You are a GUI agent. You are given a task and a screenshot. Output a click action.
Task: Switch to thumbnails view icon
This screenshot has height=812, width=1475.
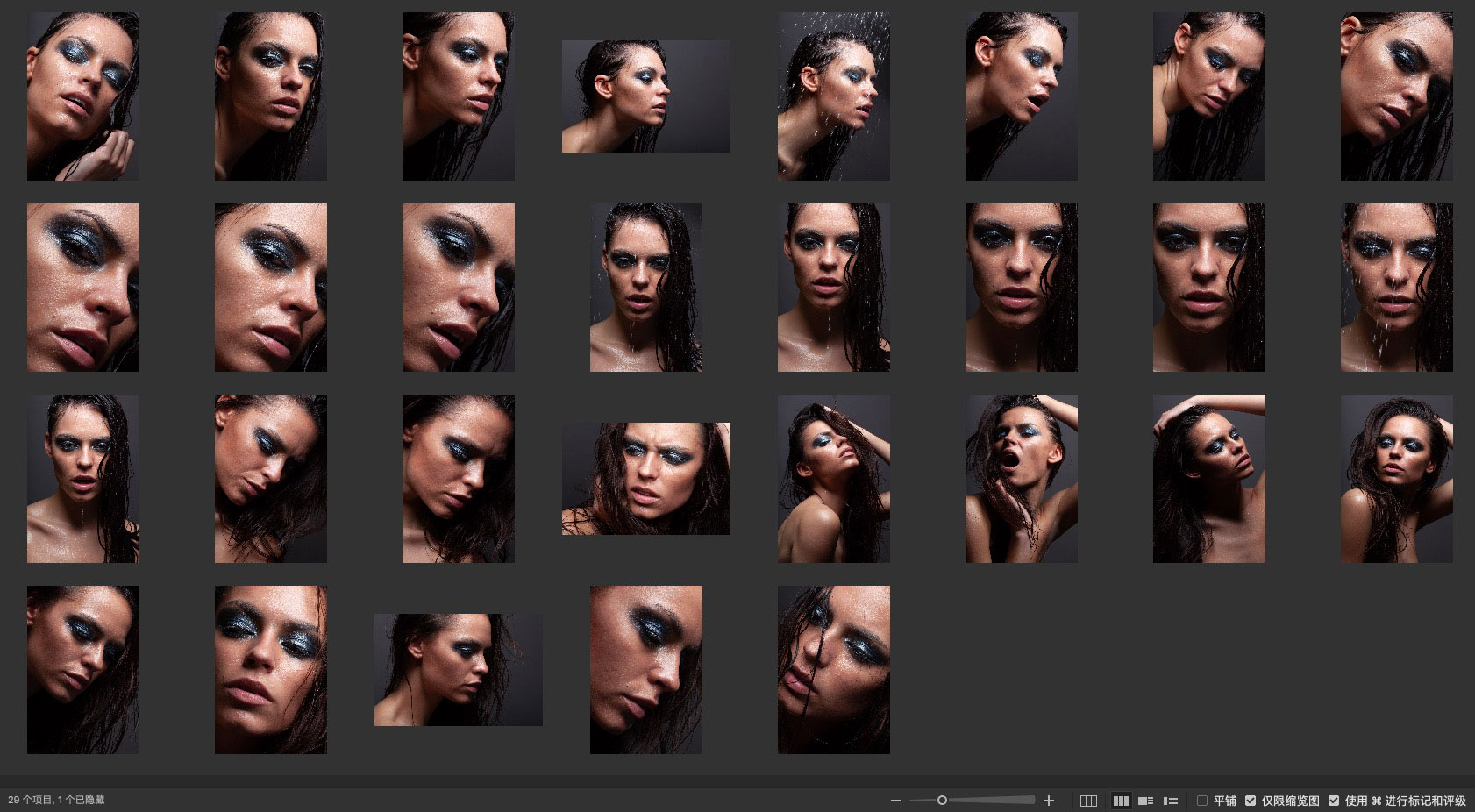tap(1121, 801)
